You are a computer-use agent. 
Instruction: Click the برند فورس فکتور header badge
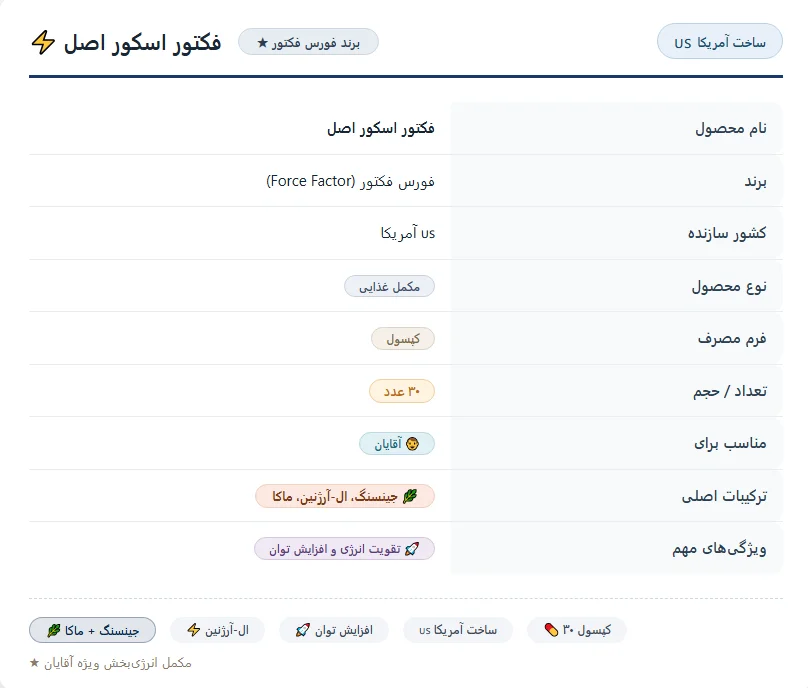308,42
